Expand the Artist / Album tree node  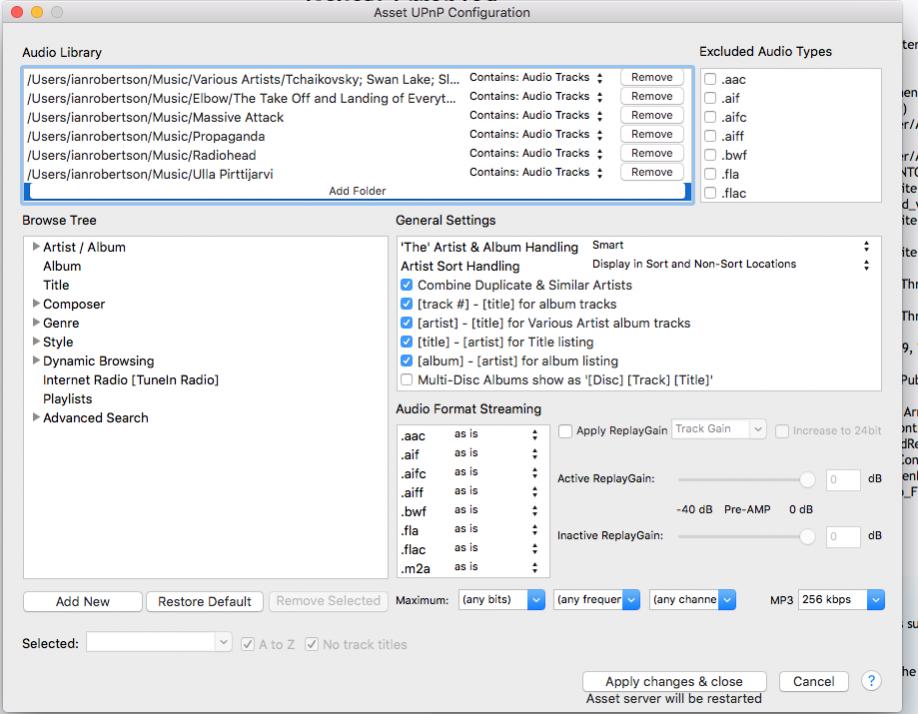point(37,247)
